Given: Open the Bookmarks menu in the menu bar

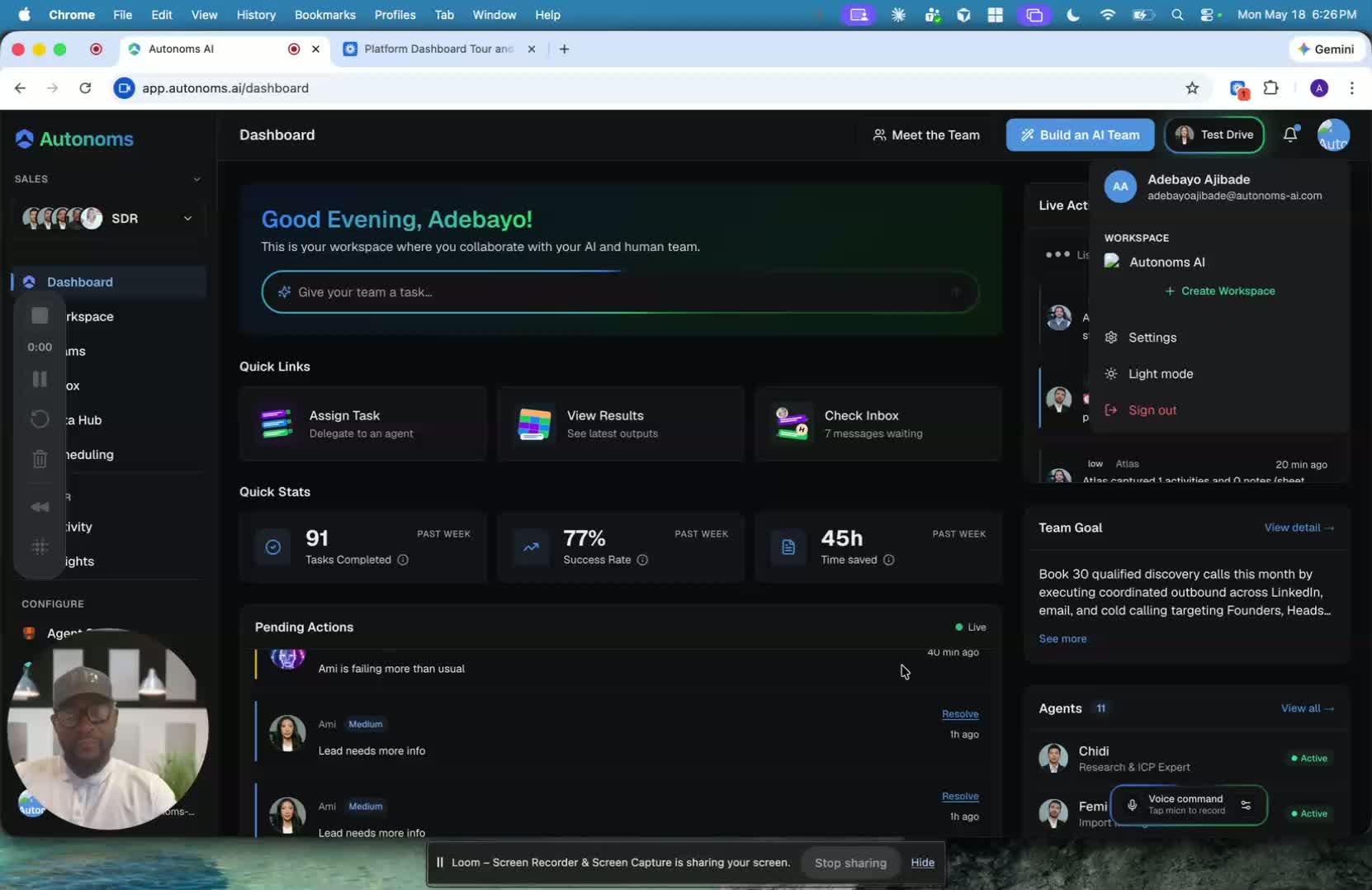Looking at the screenshot, I should tap(325, 15).
